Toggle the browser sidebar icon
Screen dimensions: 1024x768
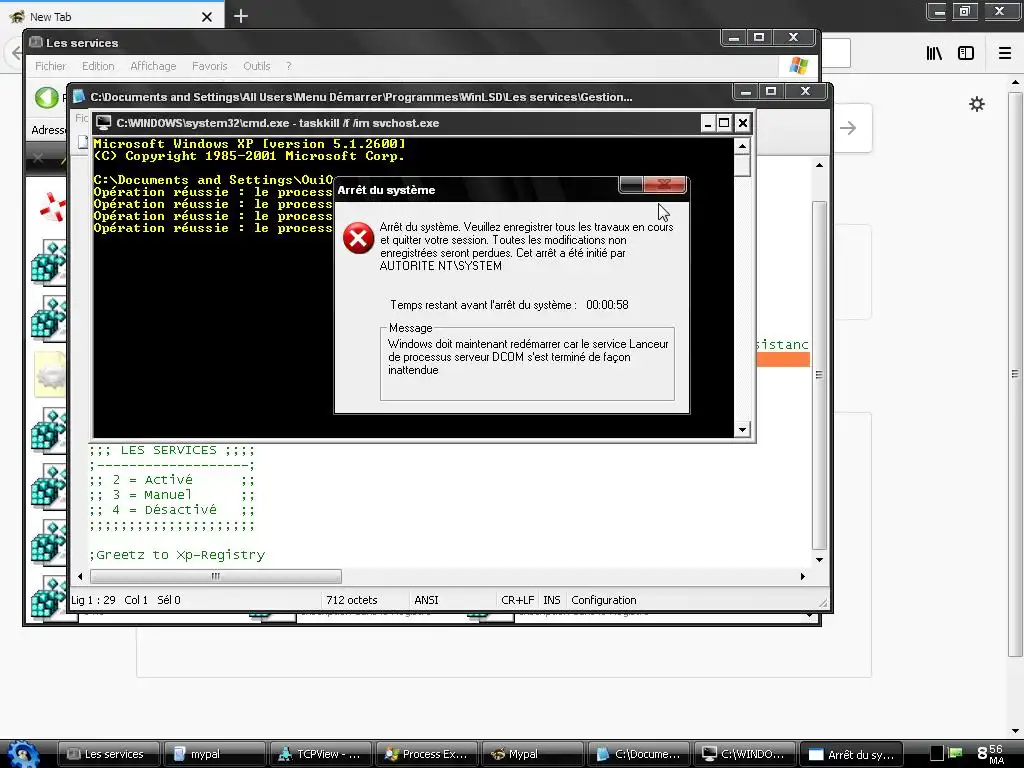coord(966,53)
